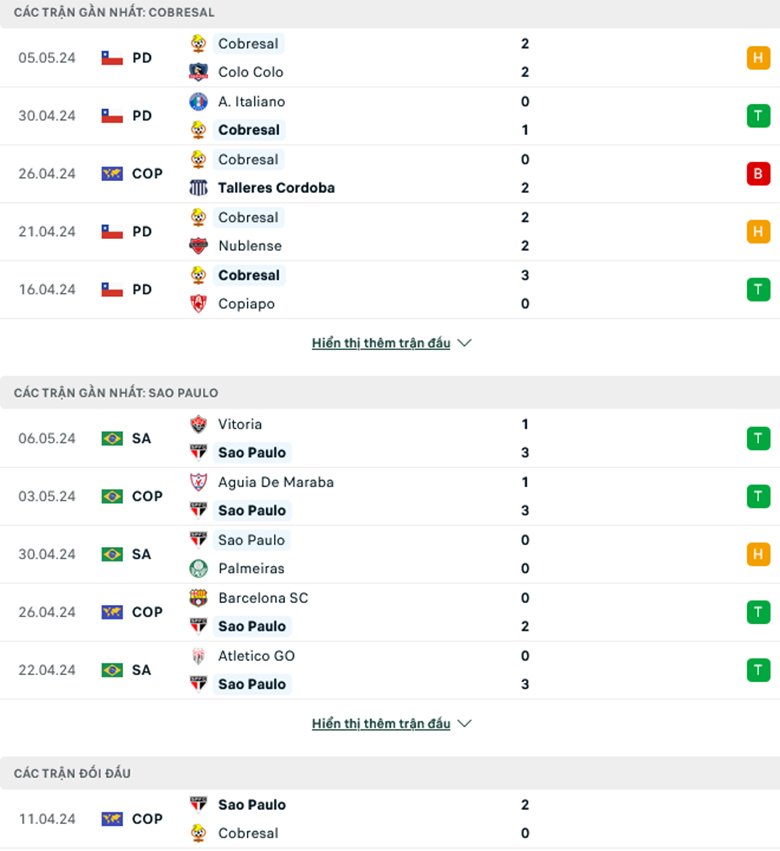Screen dimensions: 780x851
Task: Click orange H badge for Colo Colo match
Action: point(758,58)
